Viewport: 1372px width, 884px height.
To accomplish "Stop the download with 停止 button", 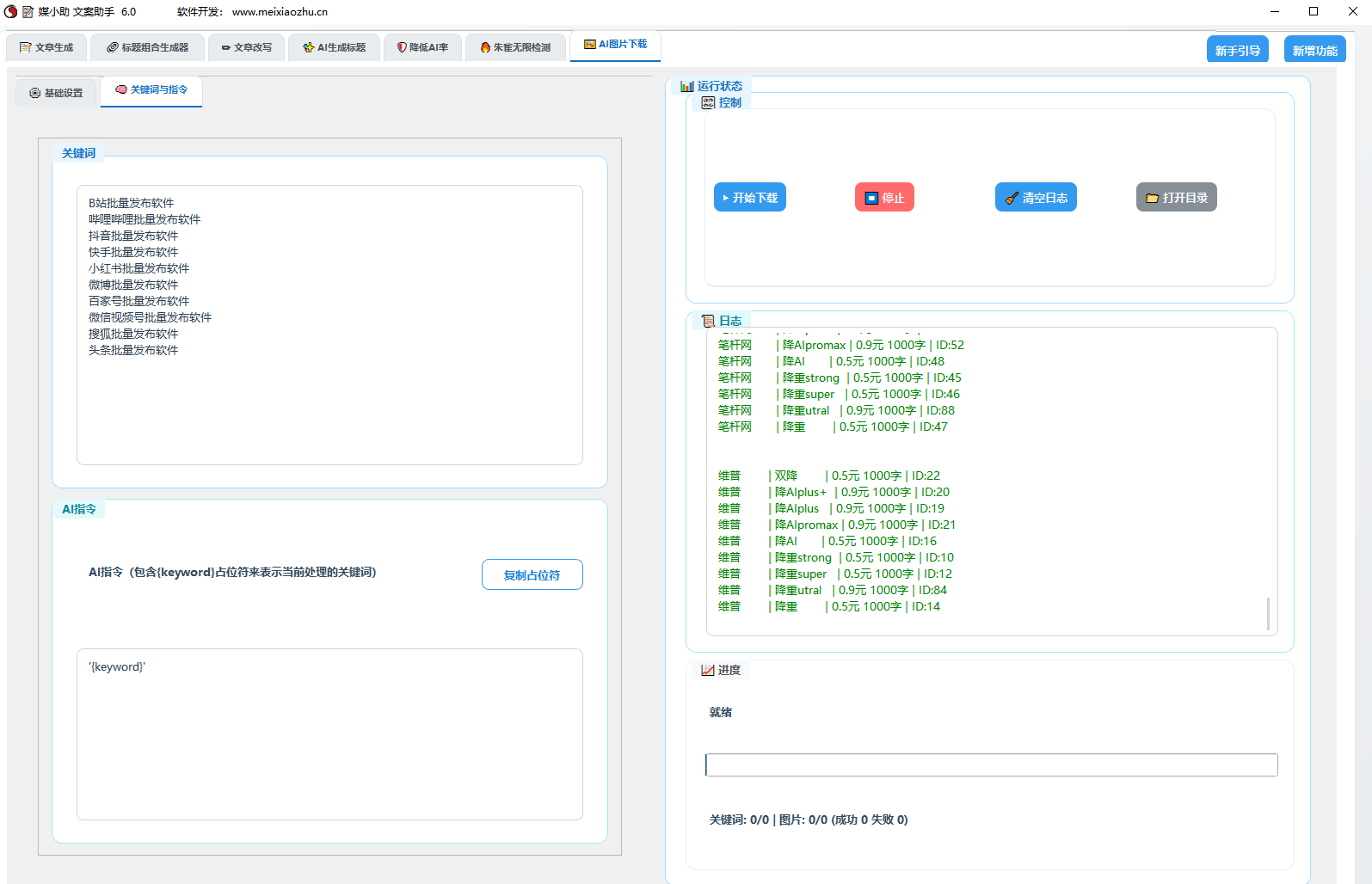I will [884, 198].
